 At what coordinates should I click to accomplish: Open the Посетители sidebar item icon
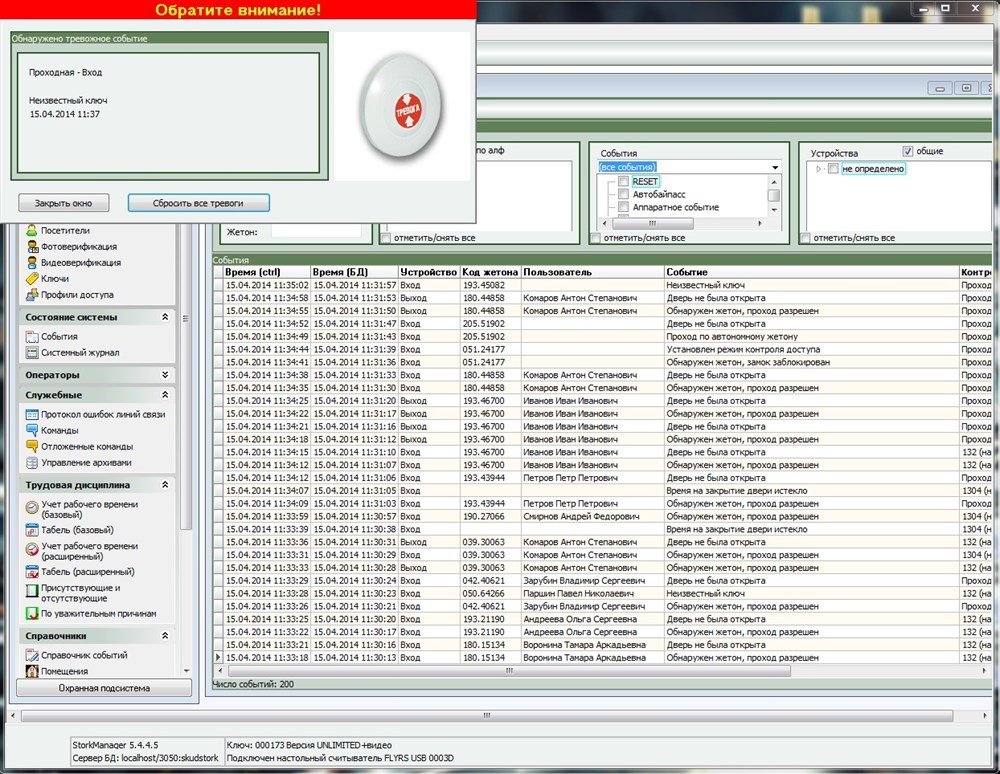(31, 231)
